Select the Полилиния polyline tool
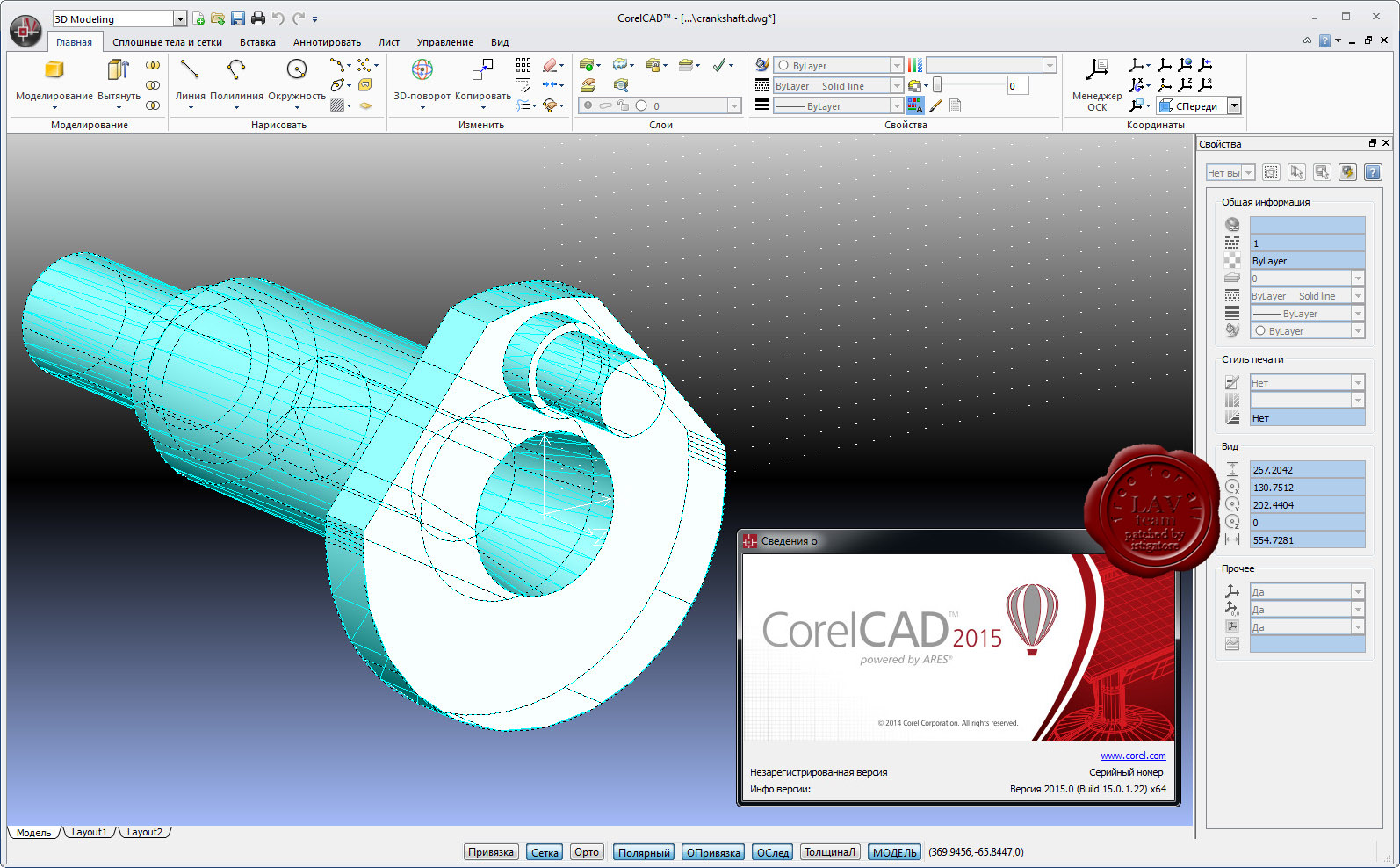This screenshot has width=1400, height=868. (236, 83)
